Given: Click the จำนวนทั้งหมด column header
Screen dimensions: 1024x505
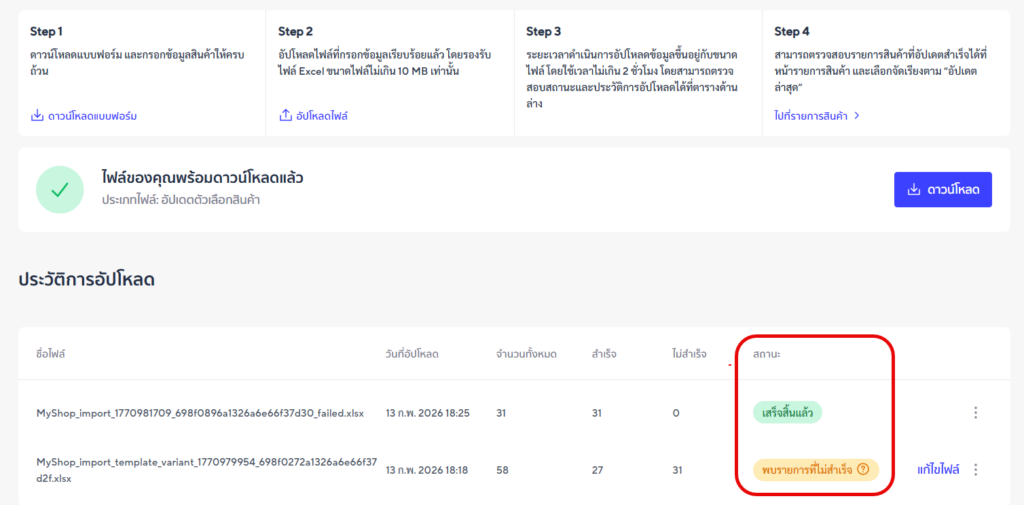Looking at the screenshot, I should click(526, 354).
